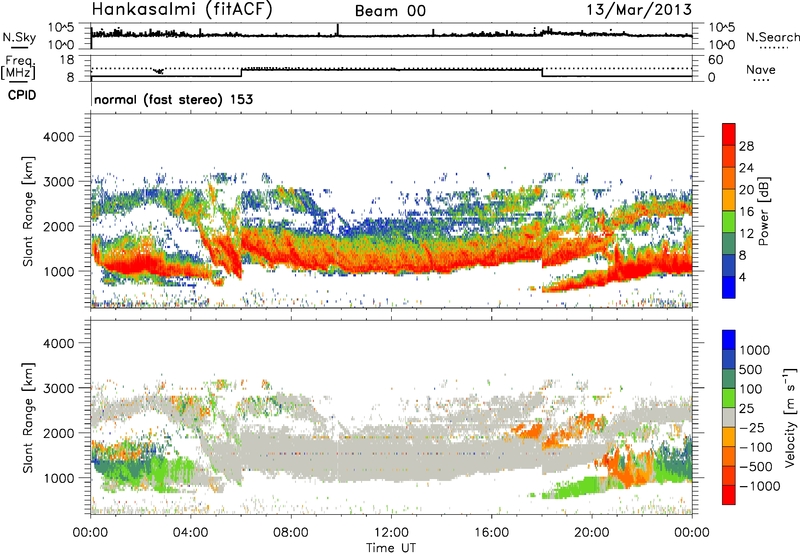The image size is (800, 554).
Task: Click the '04:00' time tick label
Action: coord(191,533)
